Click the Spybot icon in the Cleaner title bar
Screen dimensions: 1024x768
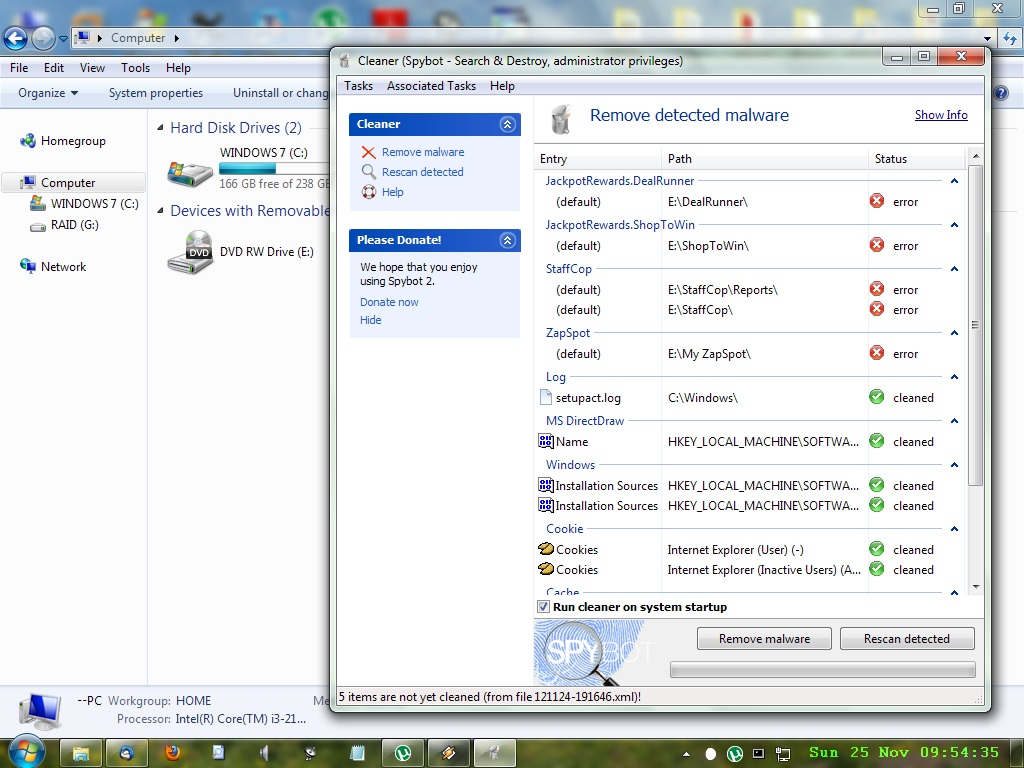point(345,61)
